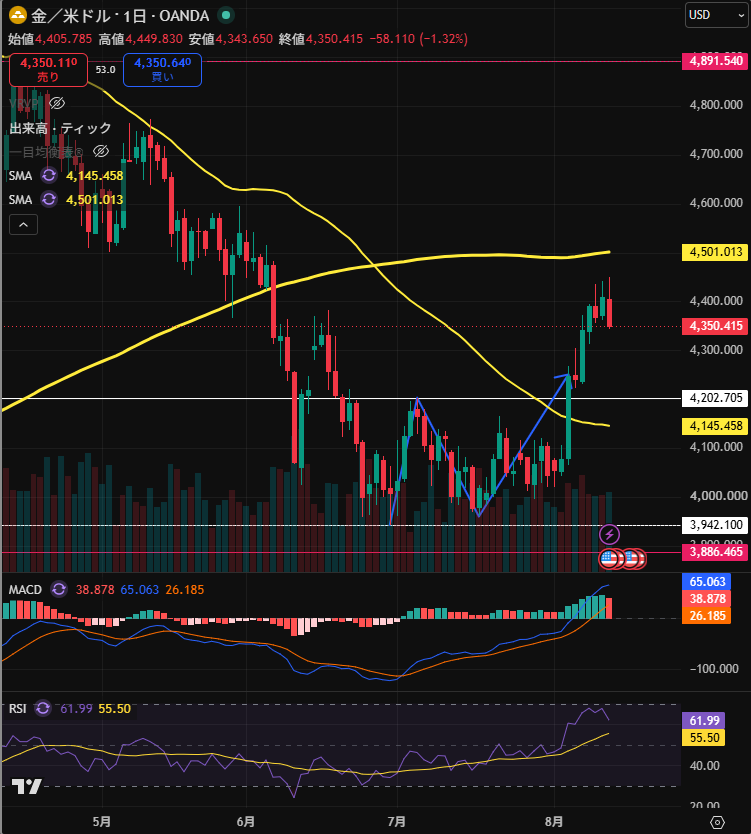
Task: Toggle visibility of VRVP indicator
Action: coord(57,103)
